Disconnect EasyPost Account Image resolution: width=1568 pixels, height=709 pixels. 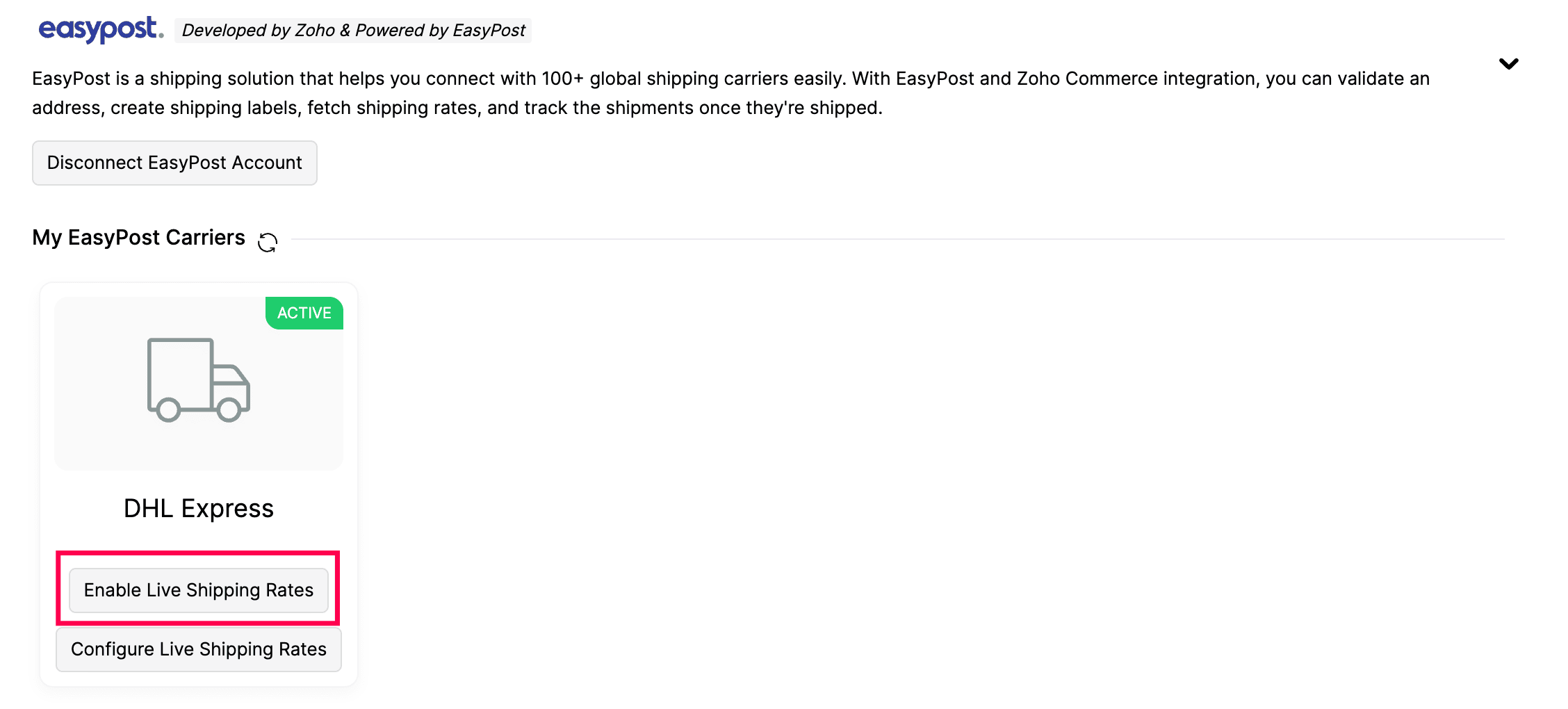(x=174, y=162)
